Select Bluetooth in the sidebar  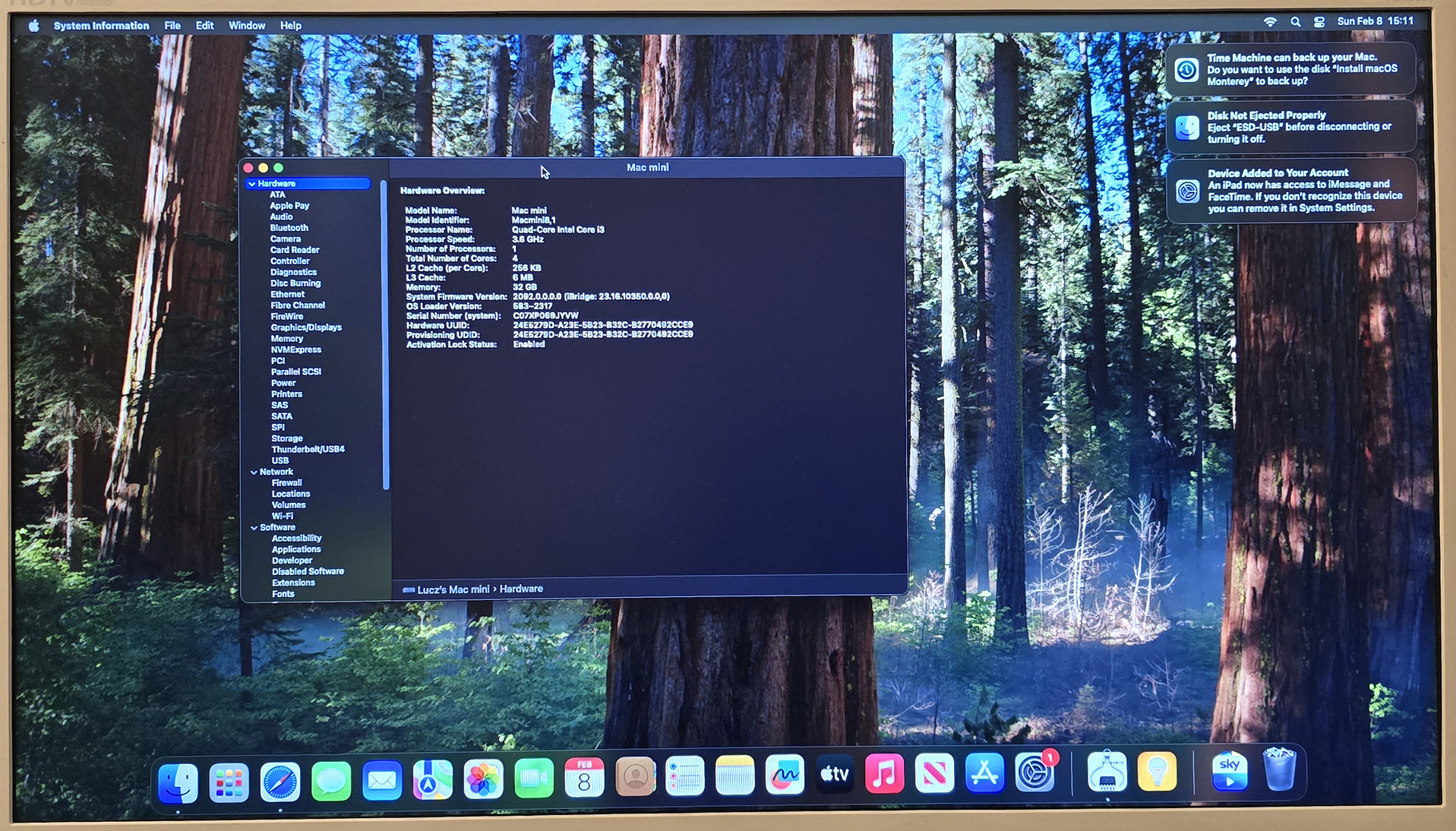(x=289, y=228)
